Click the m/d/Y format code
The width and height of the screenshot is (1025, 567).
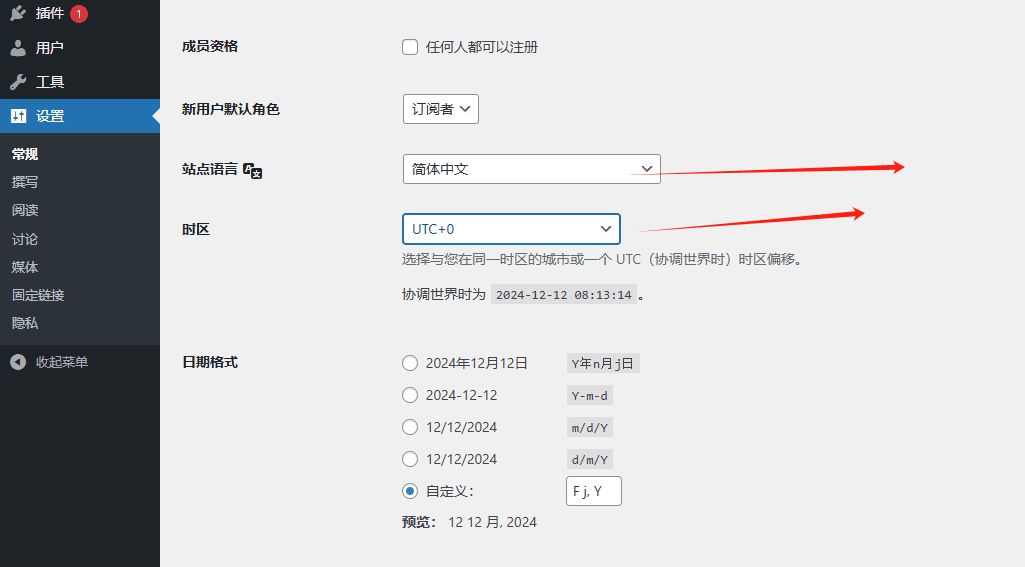590,428
